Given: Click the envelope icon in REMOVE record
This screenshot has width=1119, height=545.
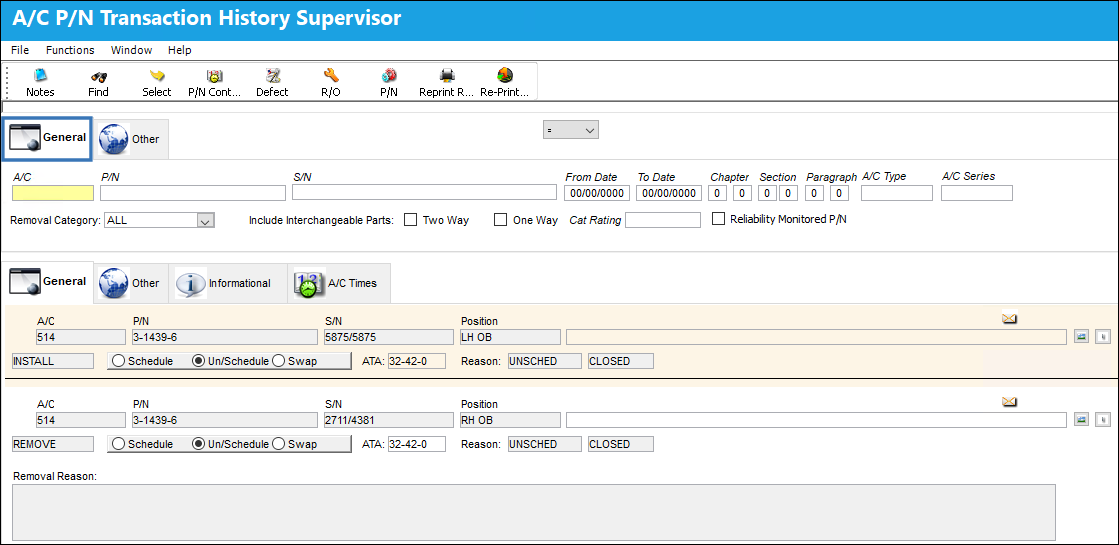Looking at the screenshot, I should (1009, 402).
